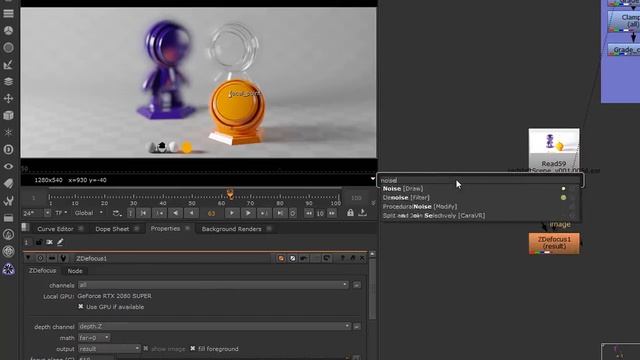Go to first frame on timeline
Viewport: 640px width, 360px height.
tap(143, 213)
